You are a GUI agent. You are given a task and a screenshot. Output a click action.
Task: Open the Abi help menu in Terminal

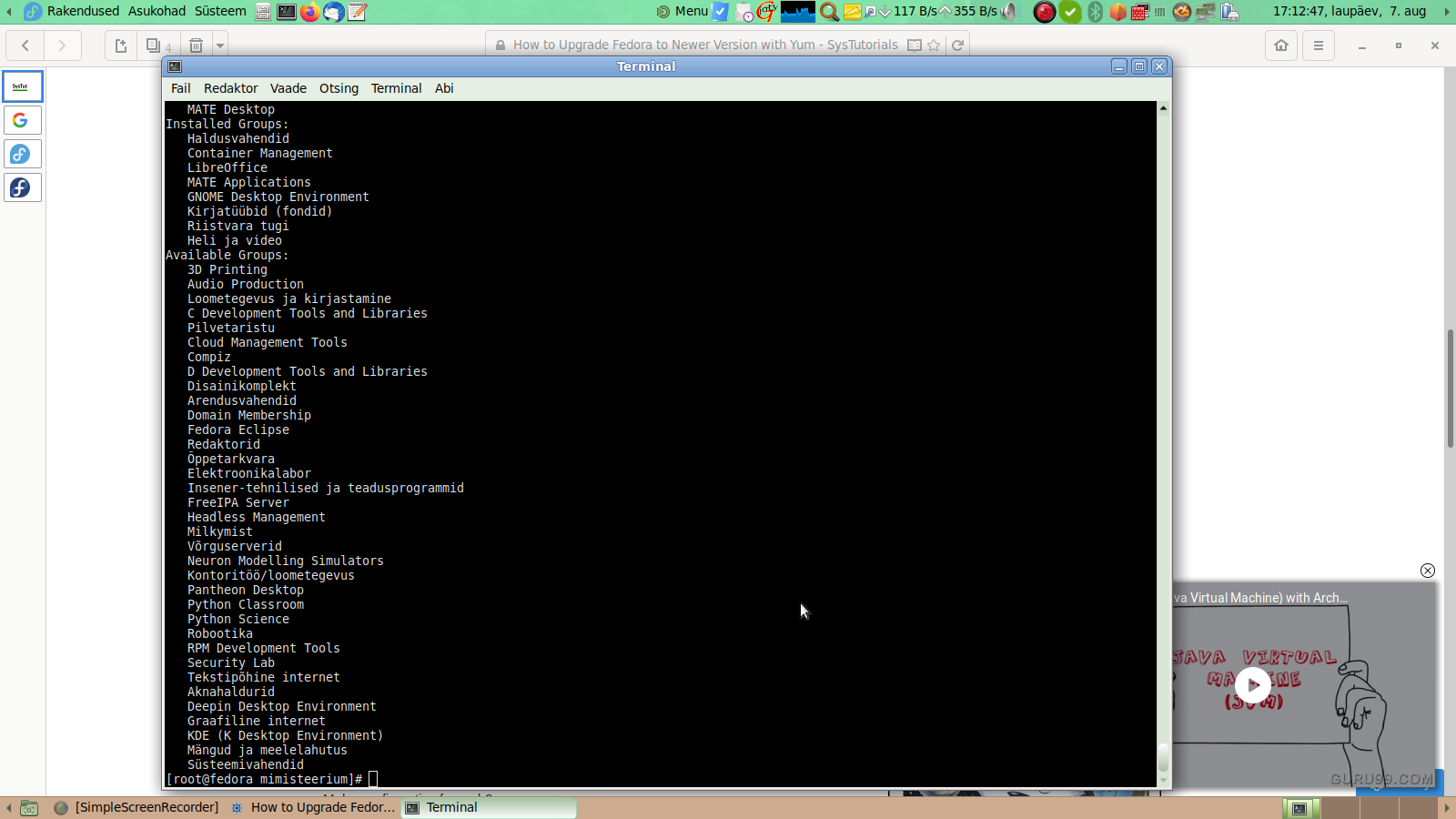(x=444, y=88)
